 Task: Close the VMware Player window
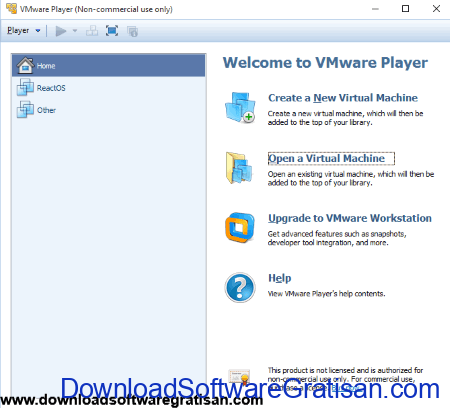click(x=436, y=9)
